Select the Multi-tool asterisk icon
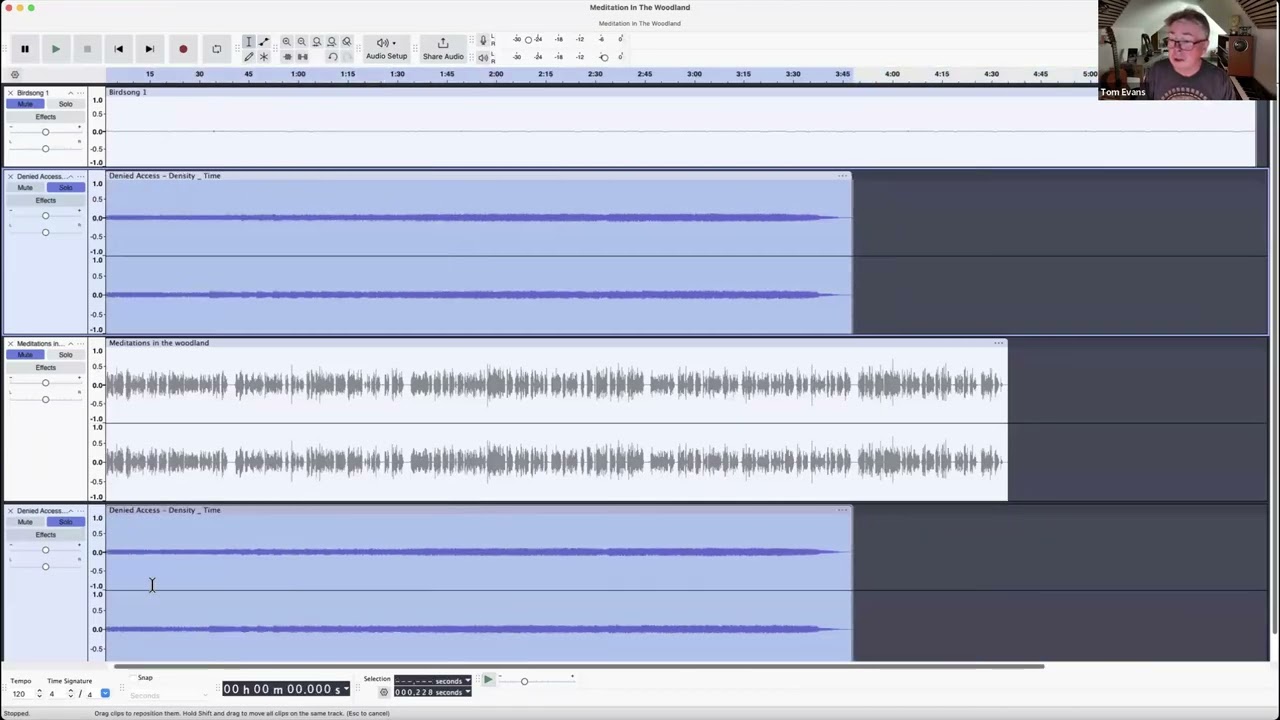This screenshot has height=720, width=1280. (264, 56)
